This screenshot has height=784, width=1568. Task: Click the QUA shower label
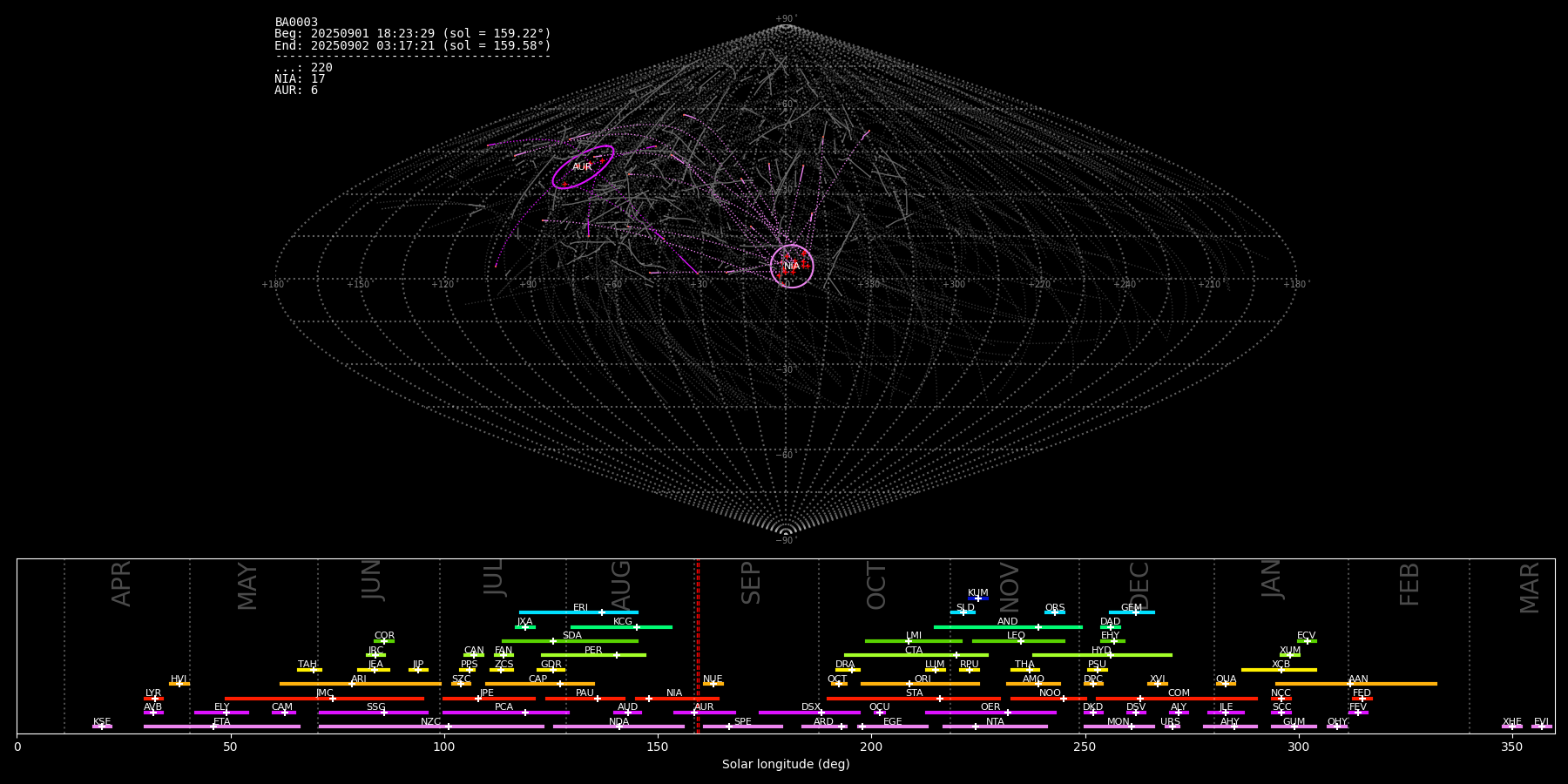pyautogui.click(x=1227, y=679)
